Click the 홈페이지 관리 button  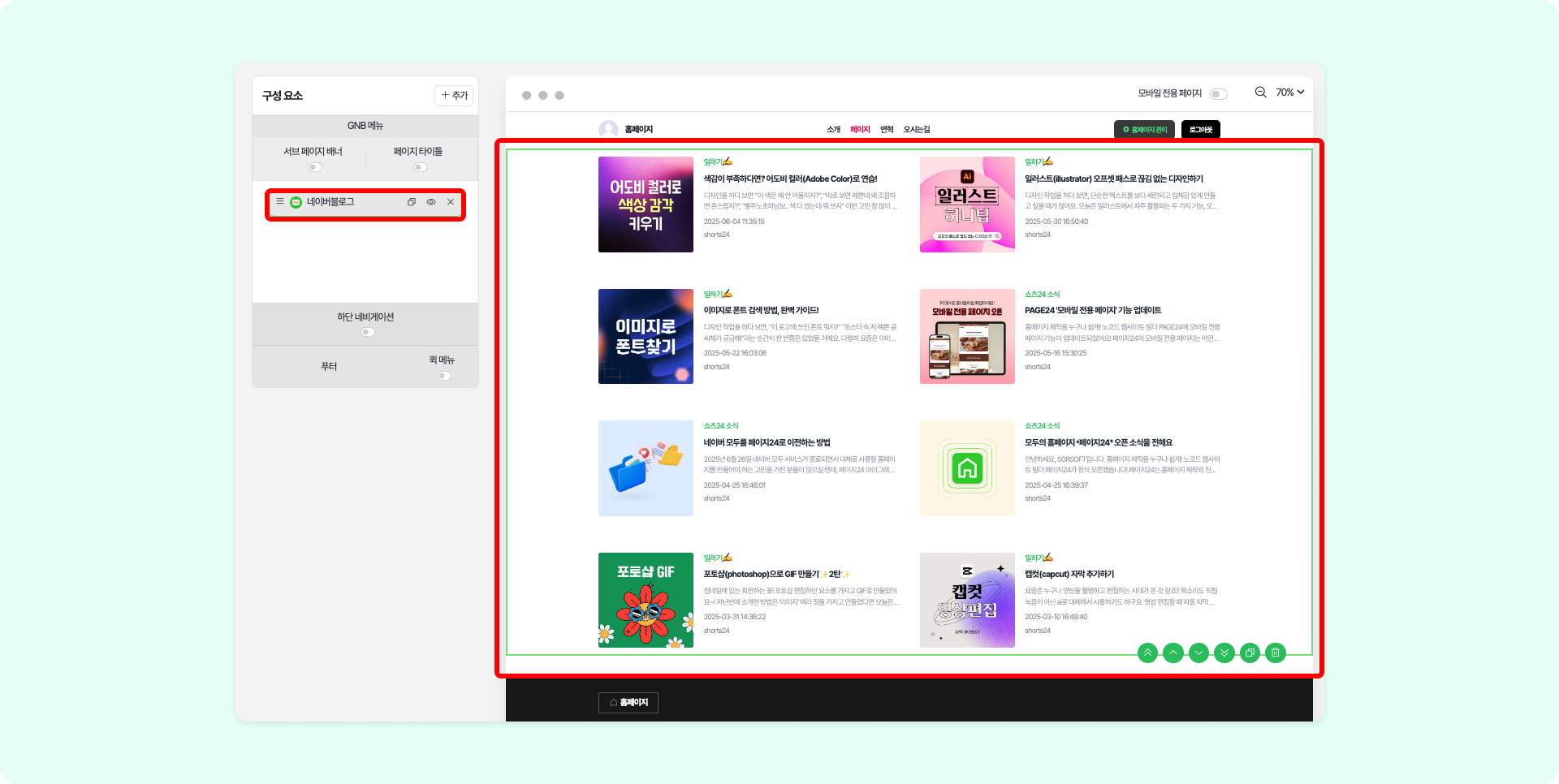click(x=1144, y=130)
